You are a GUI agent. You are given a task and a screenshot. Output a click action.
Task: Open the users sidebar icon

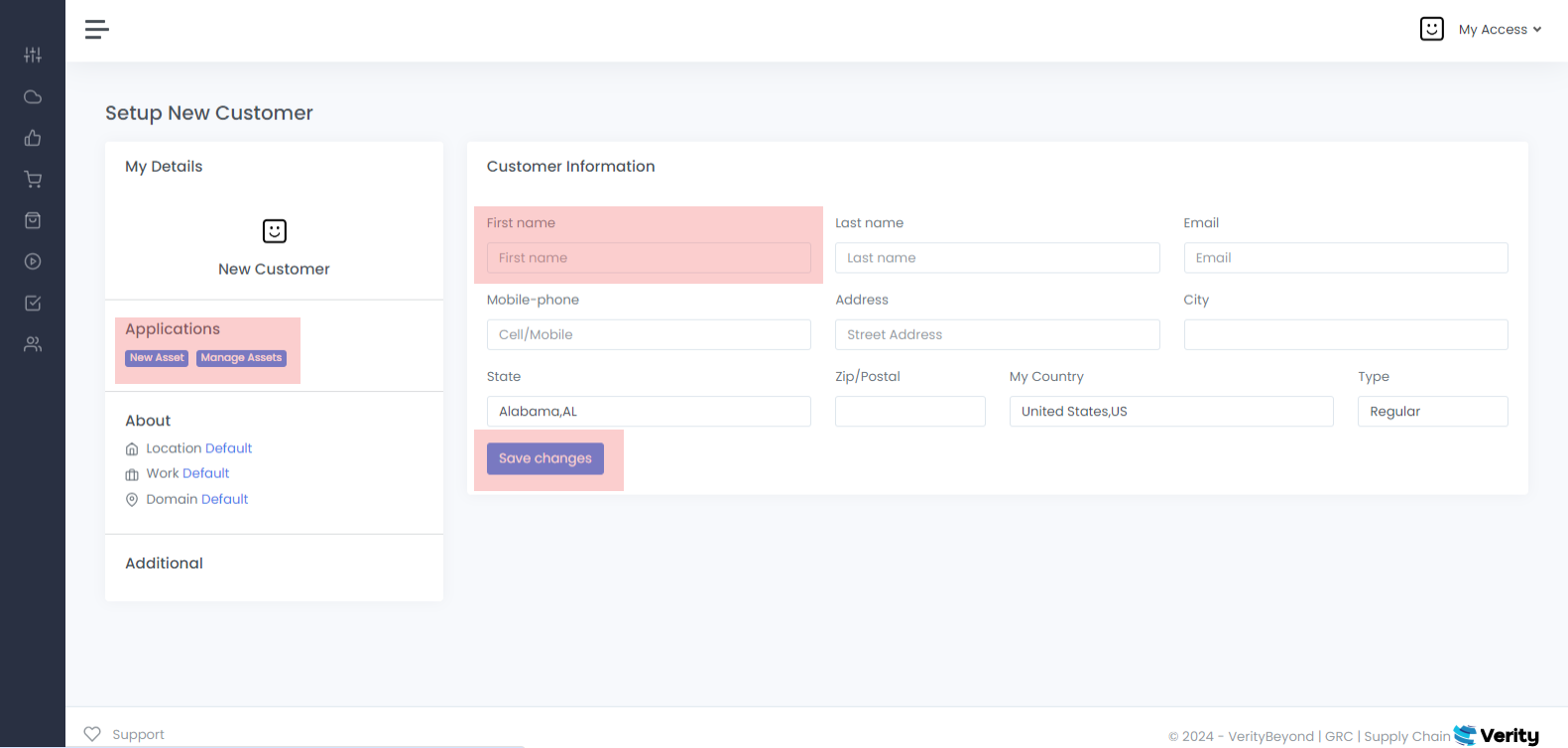click(33, 344)
